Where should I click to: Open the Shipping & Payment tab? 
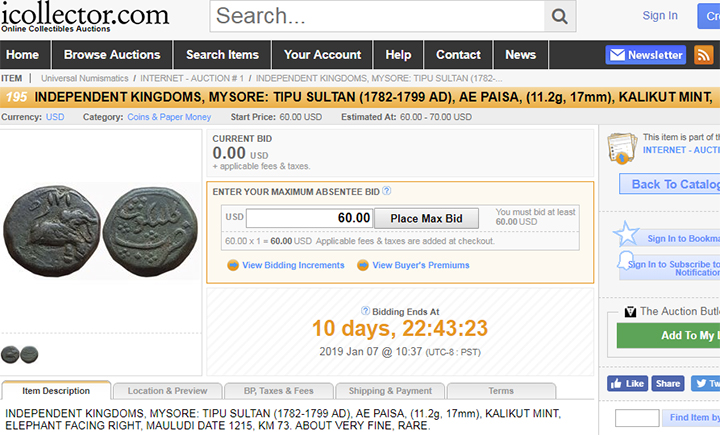coord(390,391)
